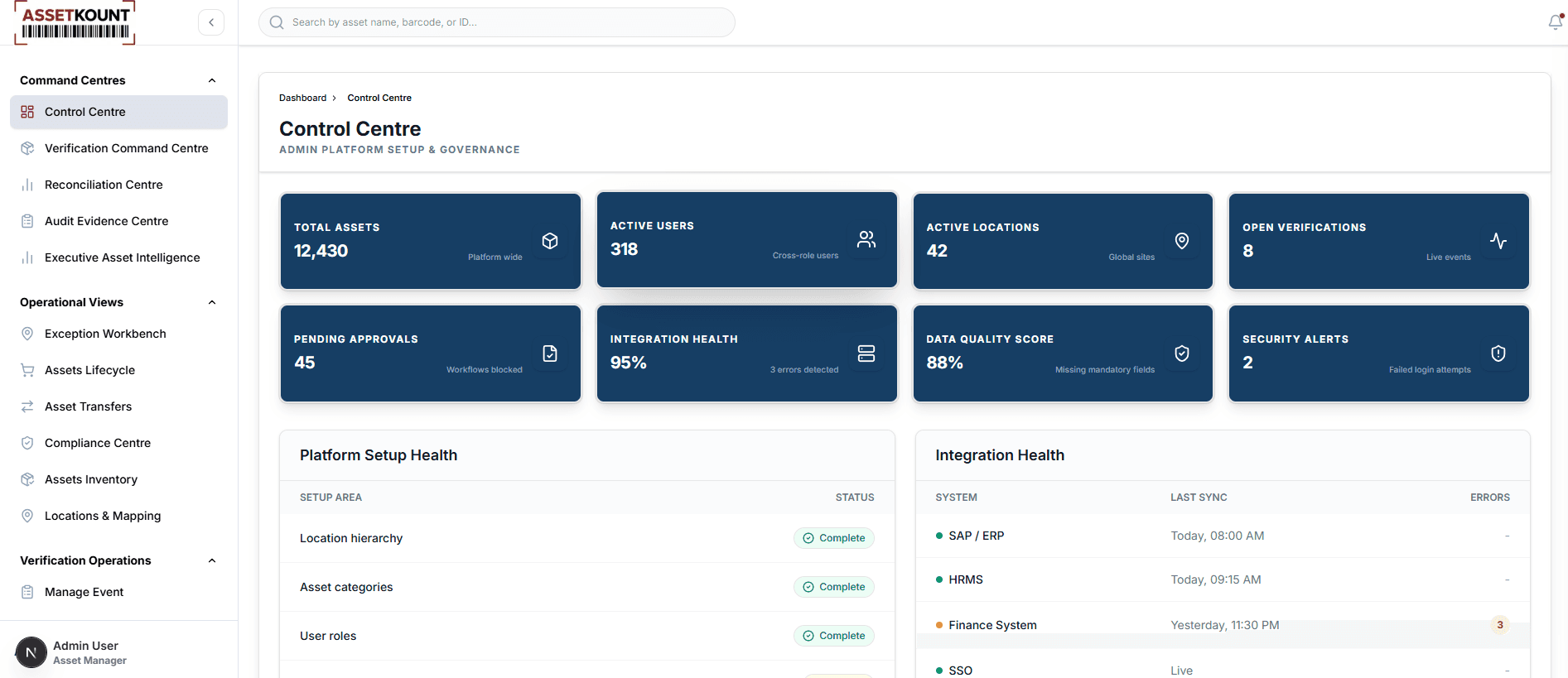Click the AssetKount barcode logo

pos(75,23)
